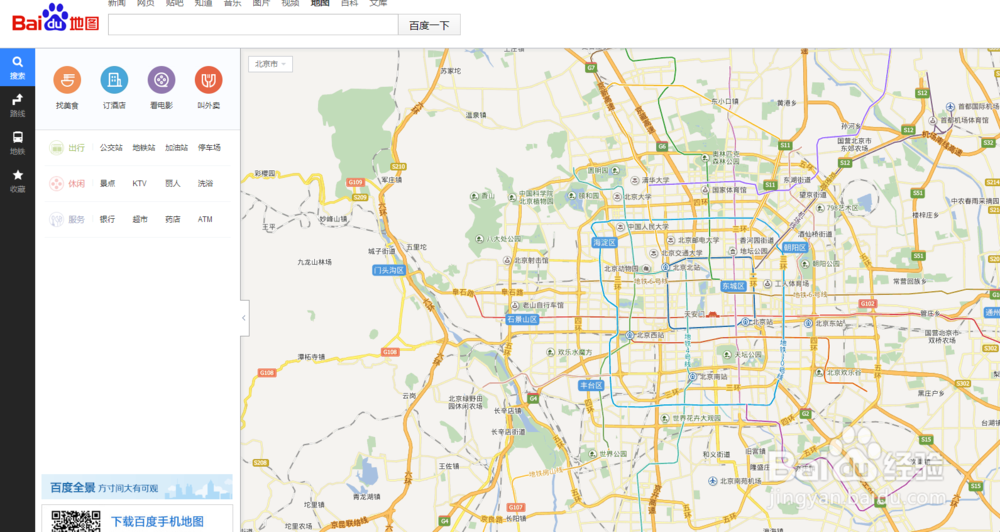Screen dimensions: 1000x532
Task: Click the 天坛公园 park icon
Action: [727, 354]
